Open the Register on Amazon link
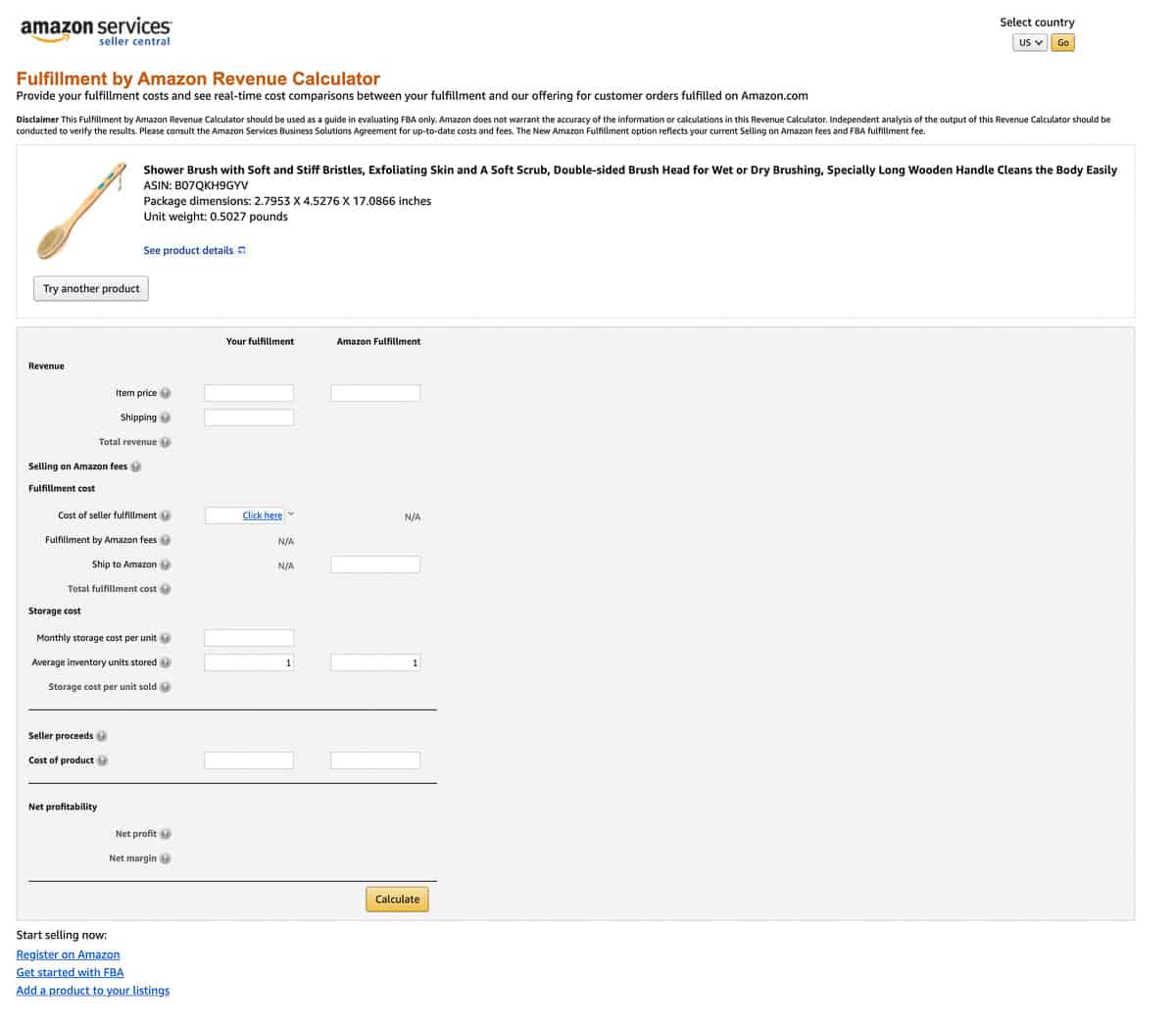Image resolution: width=1176 pixels, height=1027 pixels. pos(68,954)
